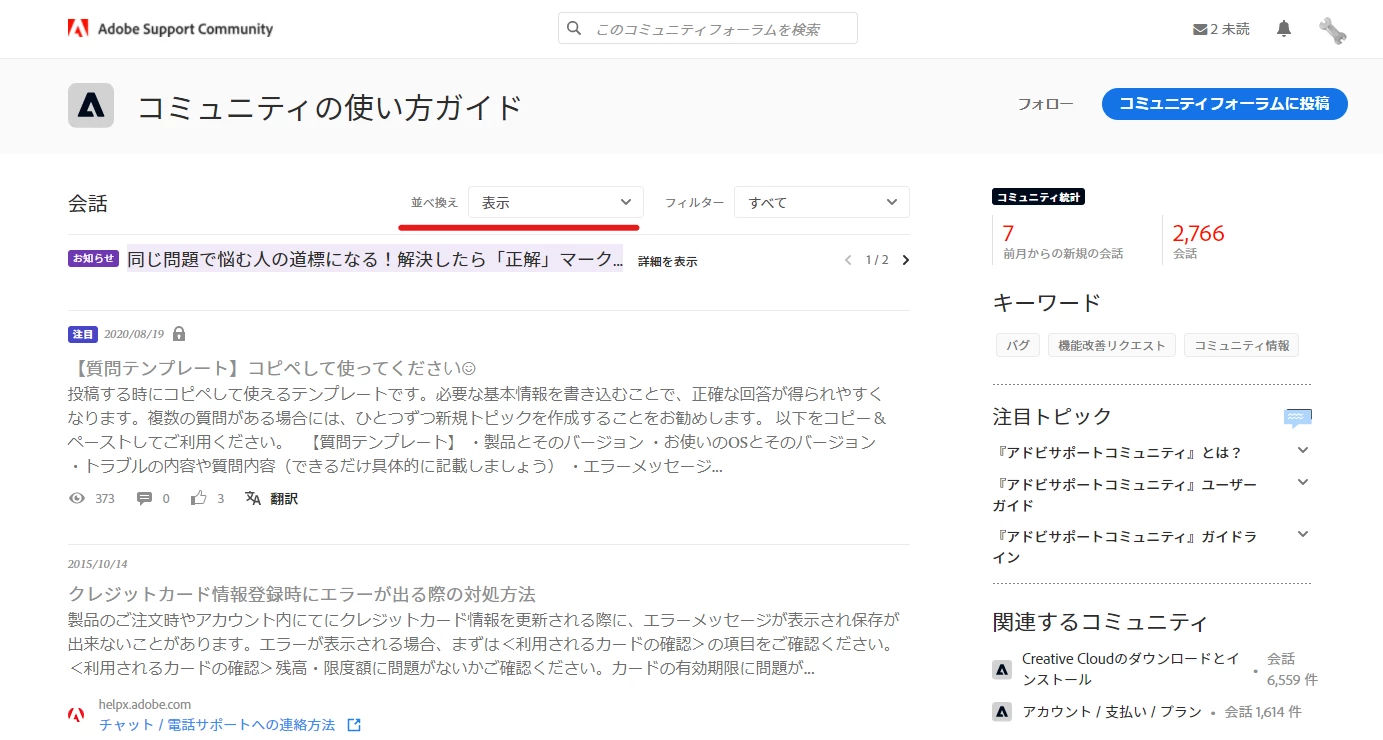Image resolution: width=1383 pixels, height=740 pixels.
Task: Expand 『アドビサポートコミュニティ』とは？ topic
Action: tap(1302, 451)
